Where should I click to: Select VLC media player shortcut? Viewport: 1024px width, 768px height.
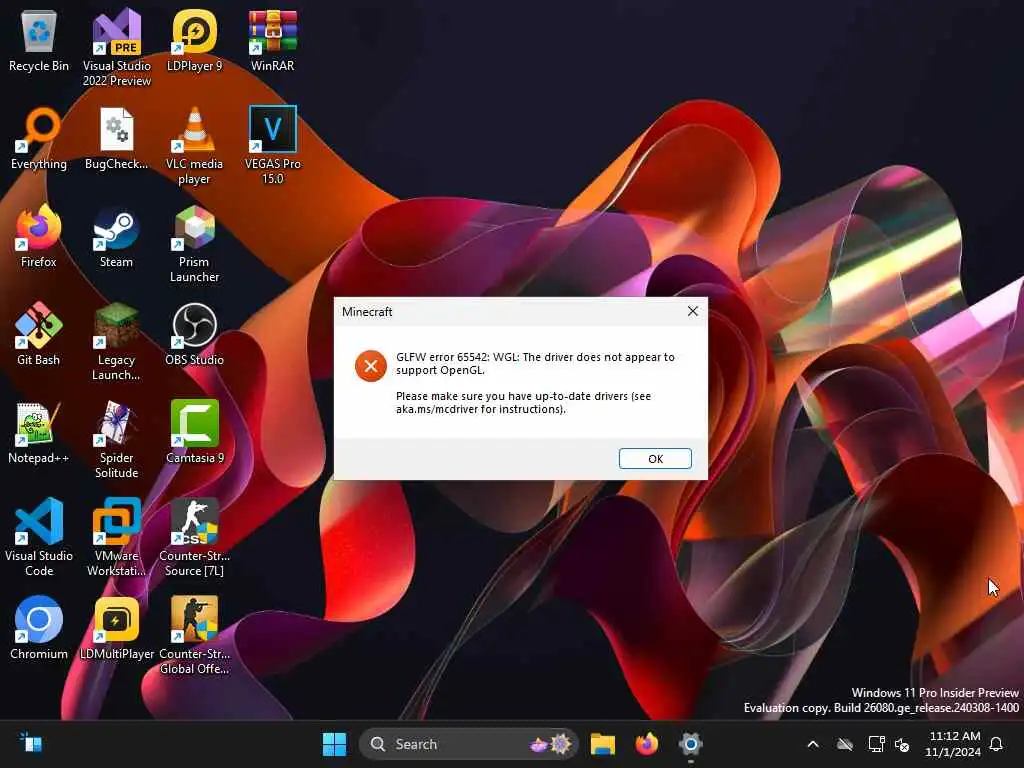pyautogui.click(x=195, y=146)
